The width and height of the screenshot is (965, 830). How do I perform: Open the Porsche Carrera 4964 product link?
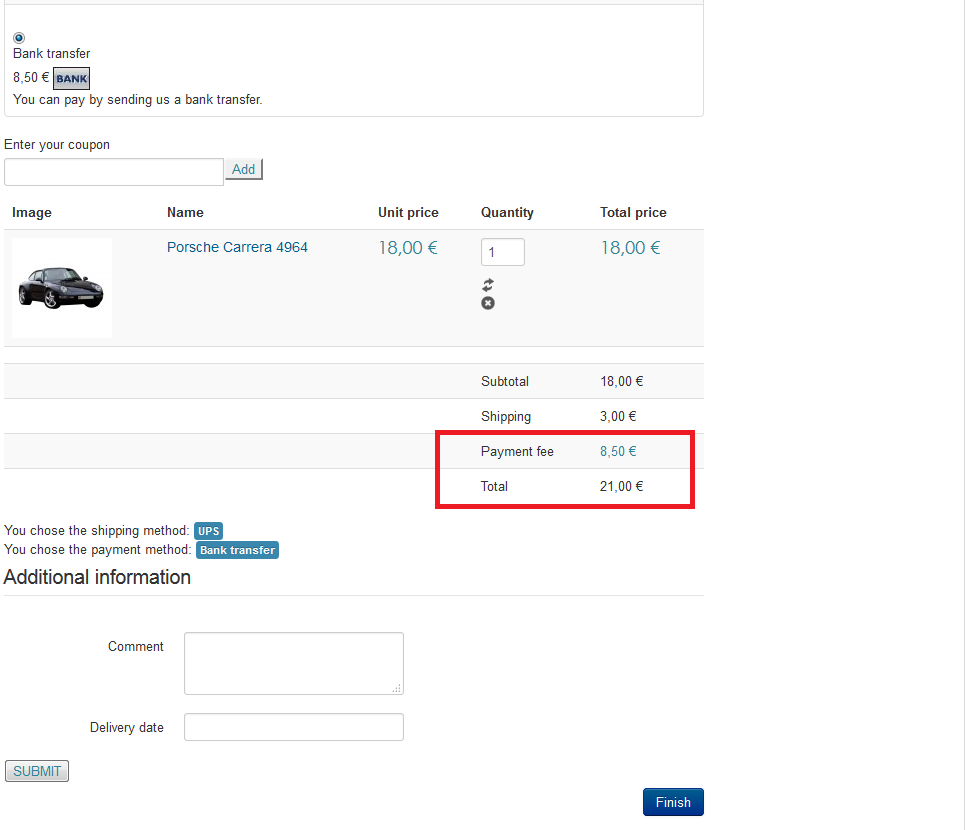pyautogui.click(x=237, y=247)
